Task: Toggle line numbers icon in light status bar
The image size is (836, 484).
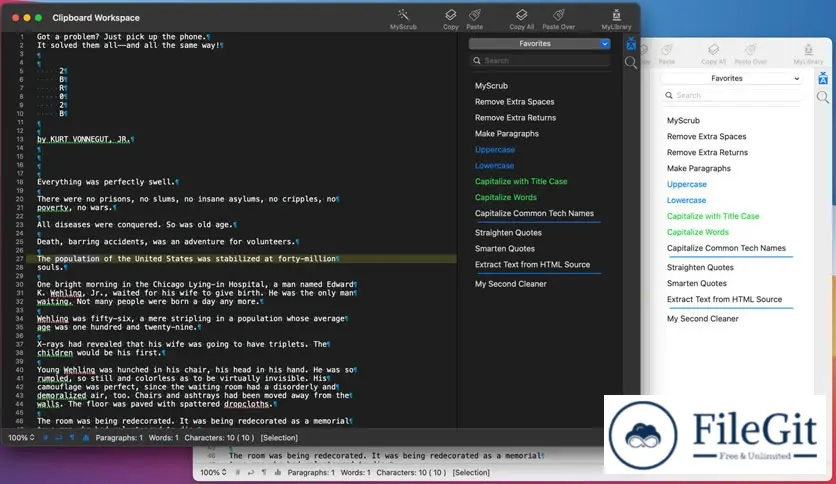Action: pyautogui.click(x=237, y=472)
